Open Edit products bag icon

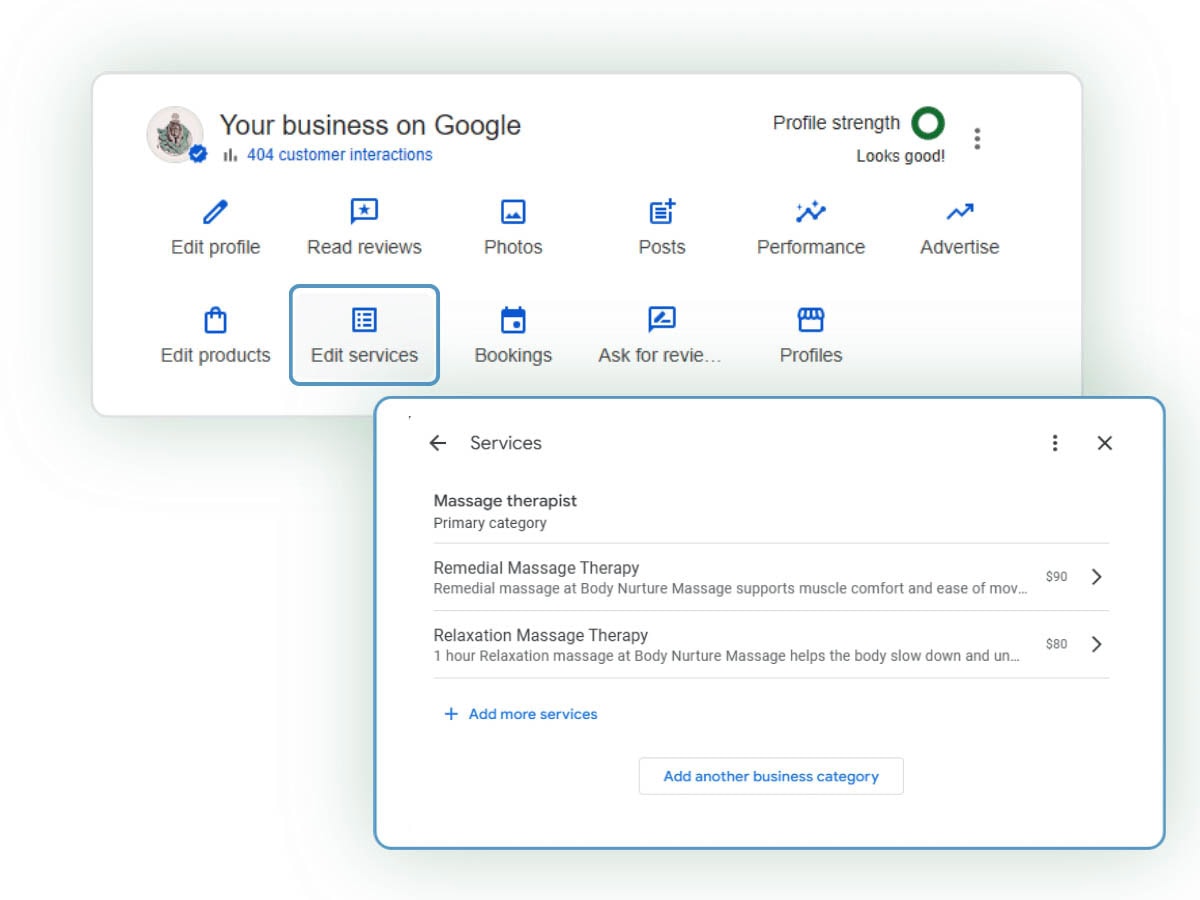pos(215,320)
